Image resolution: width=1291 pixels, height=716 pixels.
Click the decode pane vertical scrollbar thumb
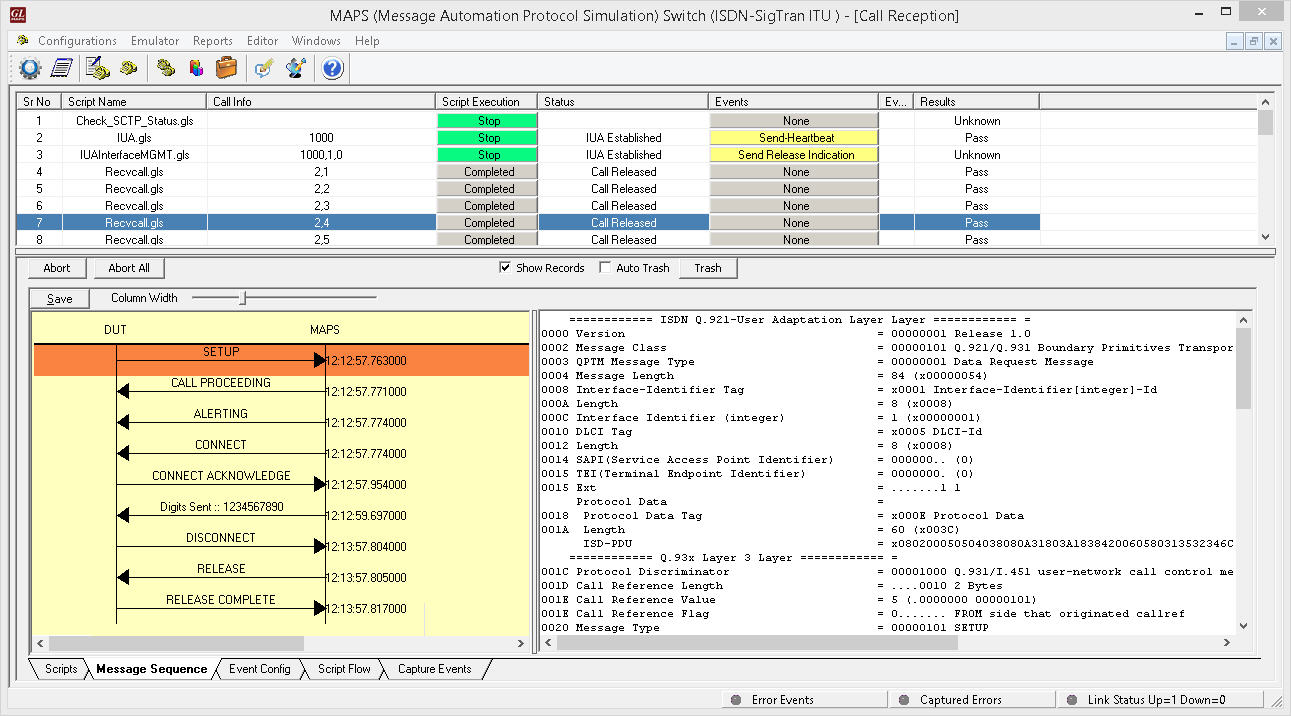(1243, 367)
